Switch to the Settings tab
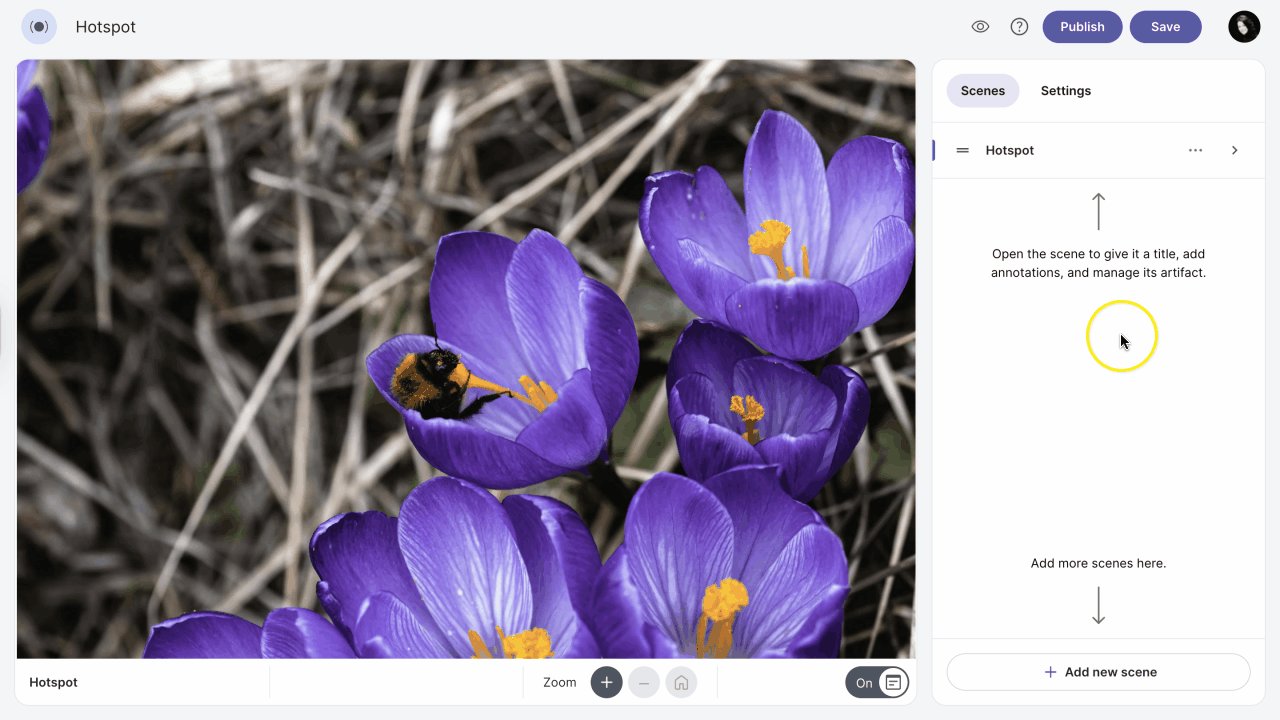This screenshot has width=1280, height=720. [x=1065, y=91]
